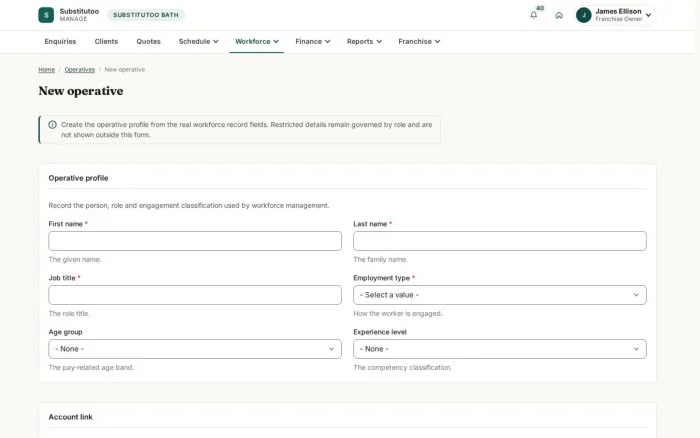Click the 'Operative profile' section heading
700x438 pixels.
pos(78,178)
